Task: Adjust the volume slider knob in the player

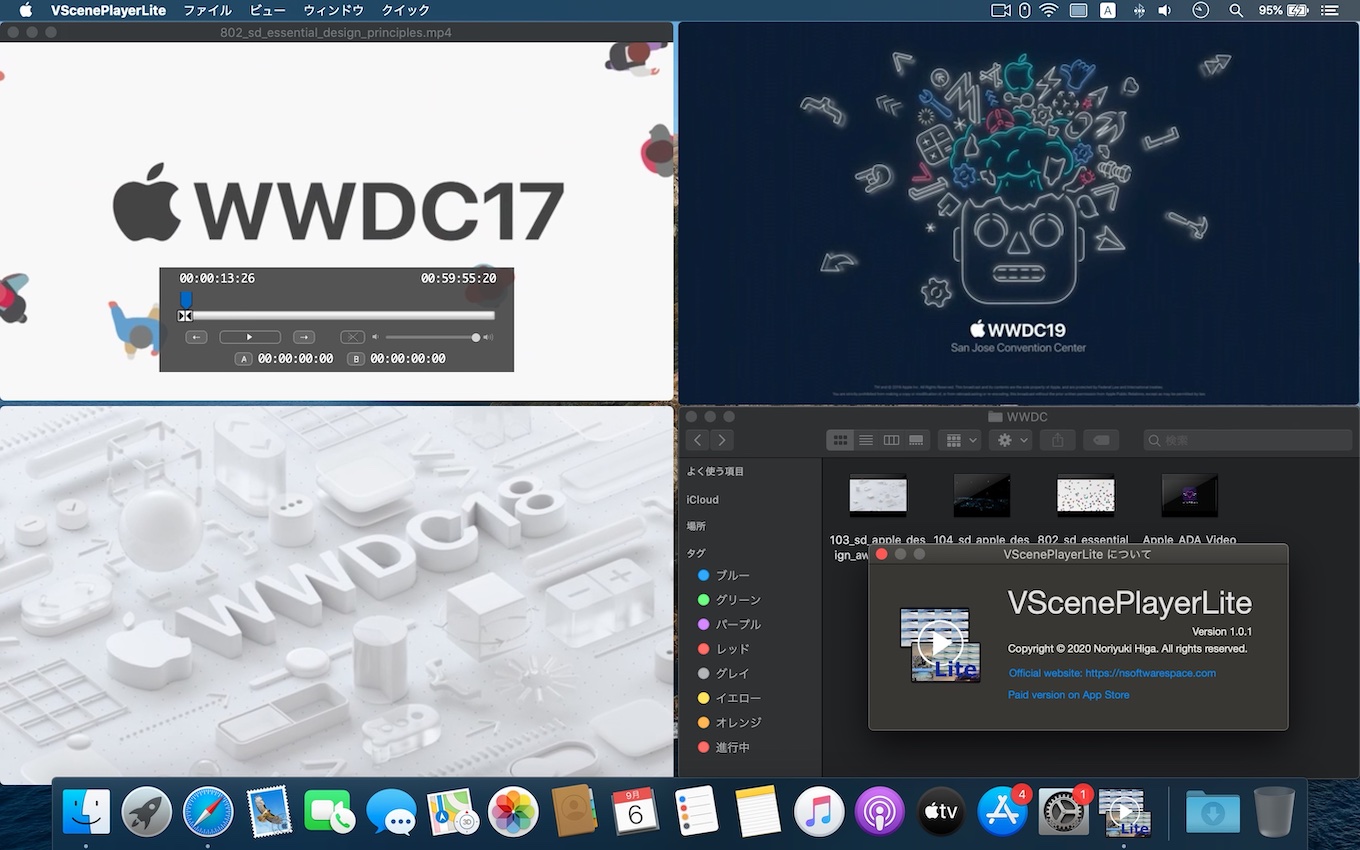Action: (476, 337)
